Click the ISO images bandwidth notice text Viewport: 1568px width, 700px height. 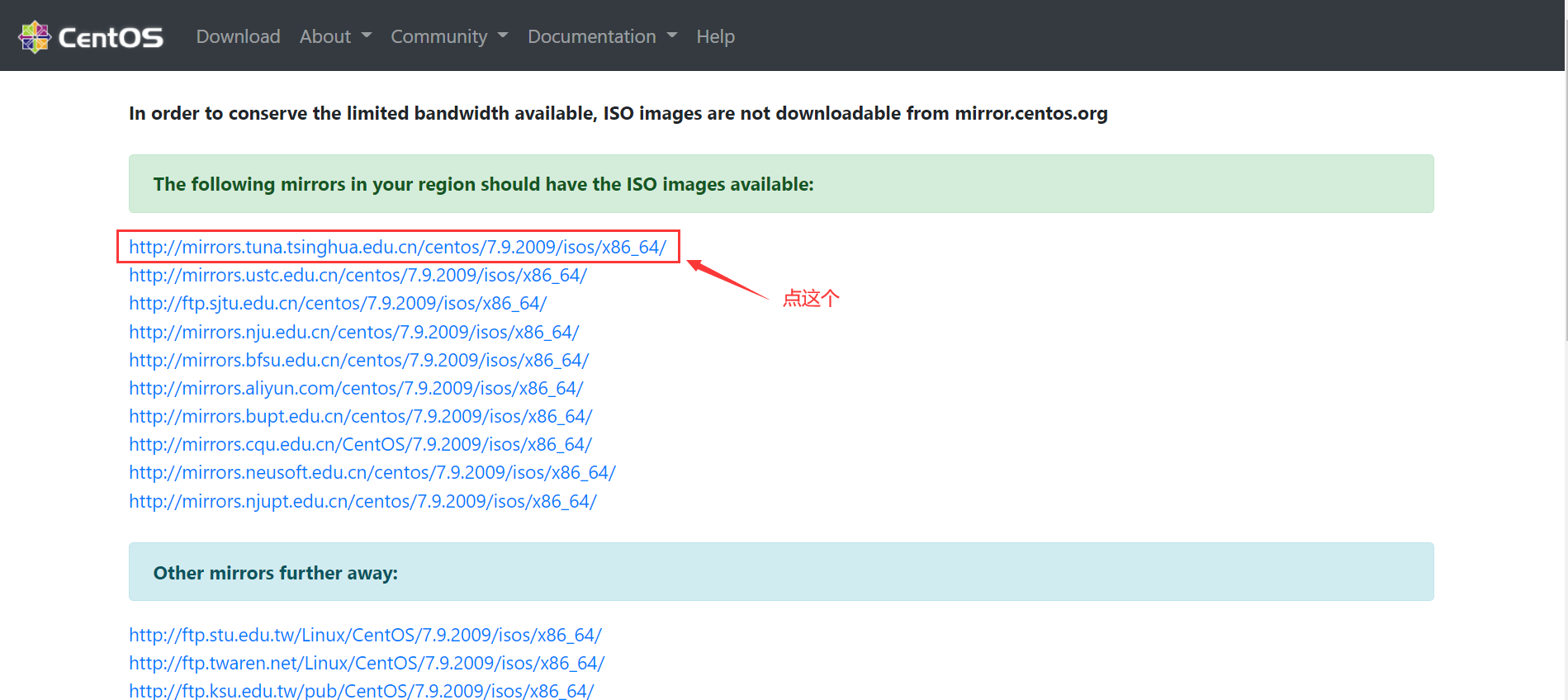point(618,113)
